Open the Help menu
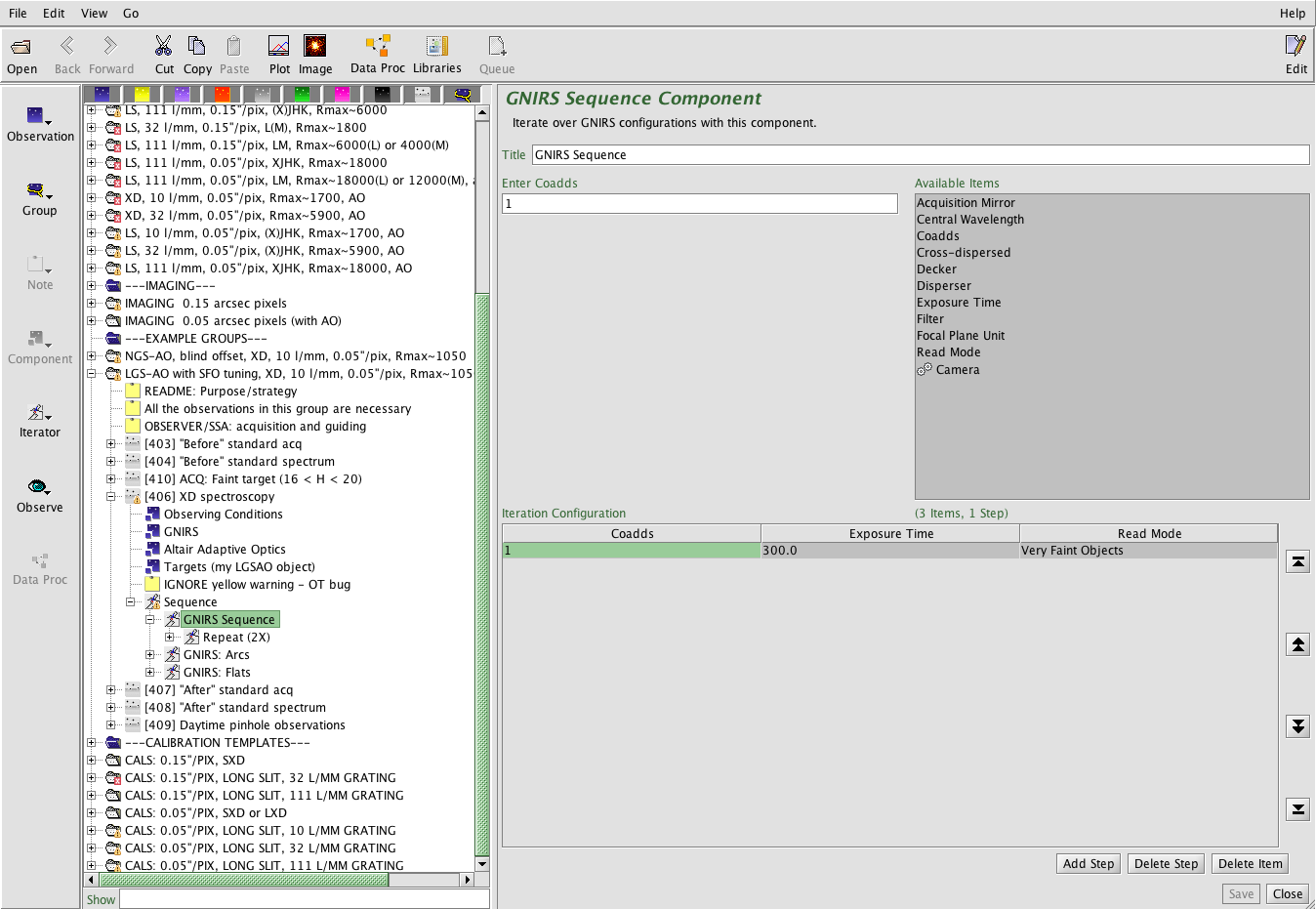Screen dimensions: 1316x909 pos(1293,14)
